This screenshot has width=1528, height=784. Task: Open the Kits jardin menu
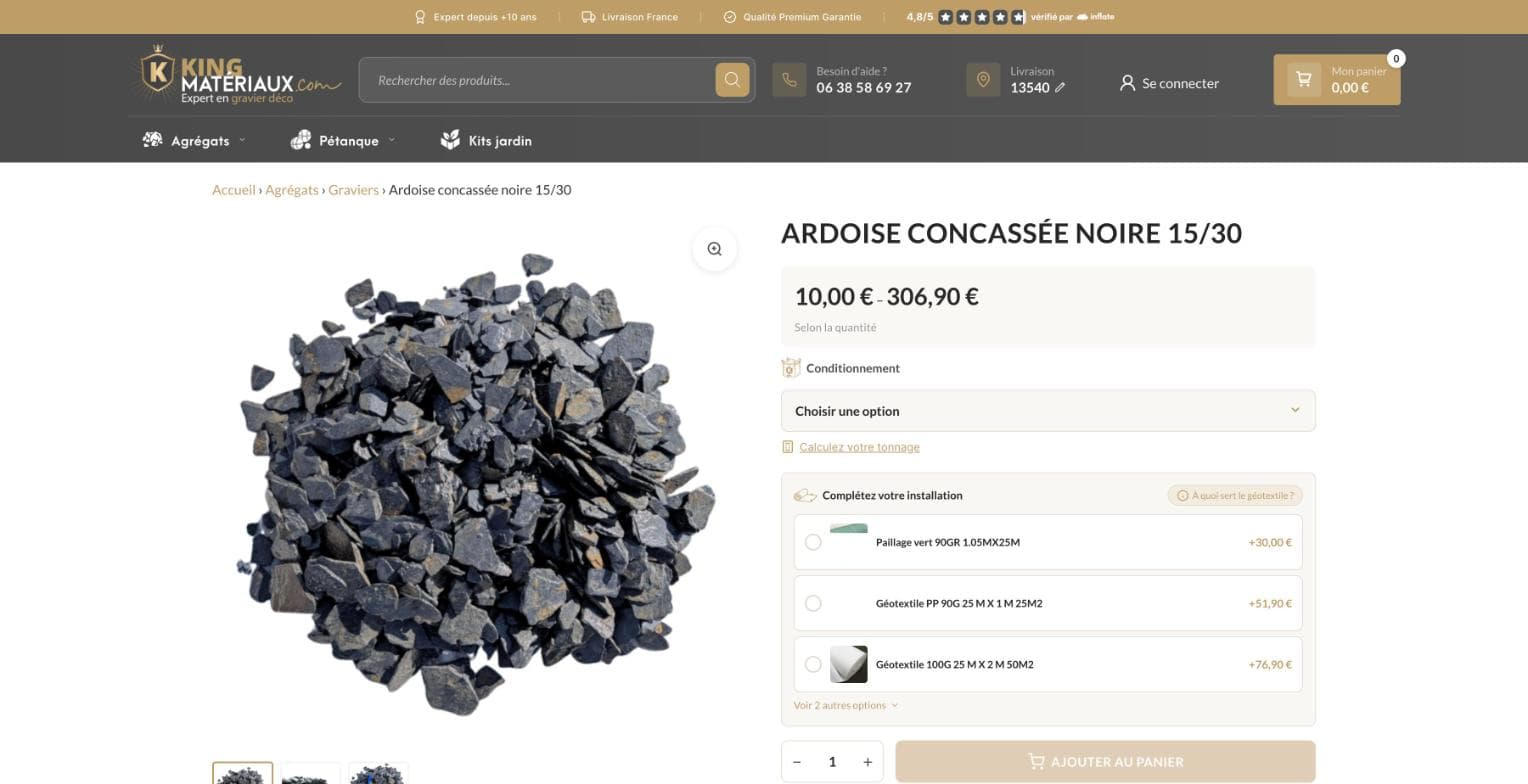pyautogui.click(x=500, y=141)
